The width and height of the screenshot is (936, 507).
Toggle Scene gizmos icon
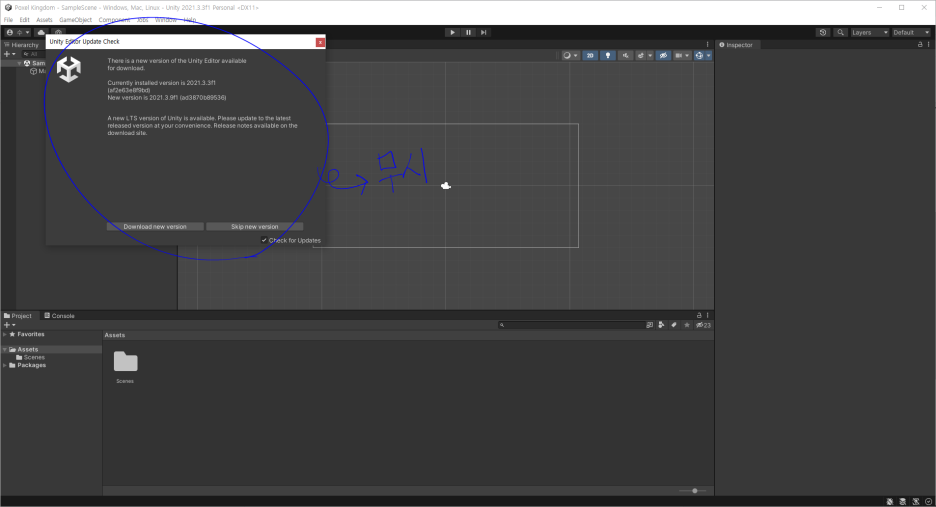(x=698, y=56)
